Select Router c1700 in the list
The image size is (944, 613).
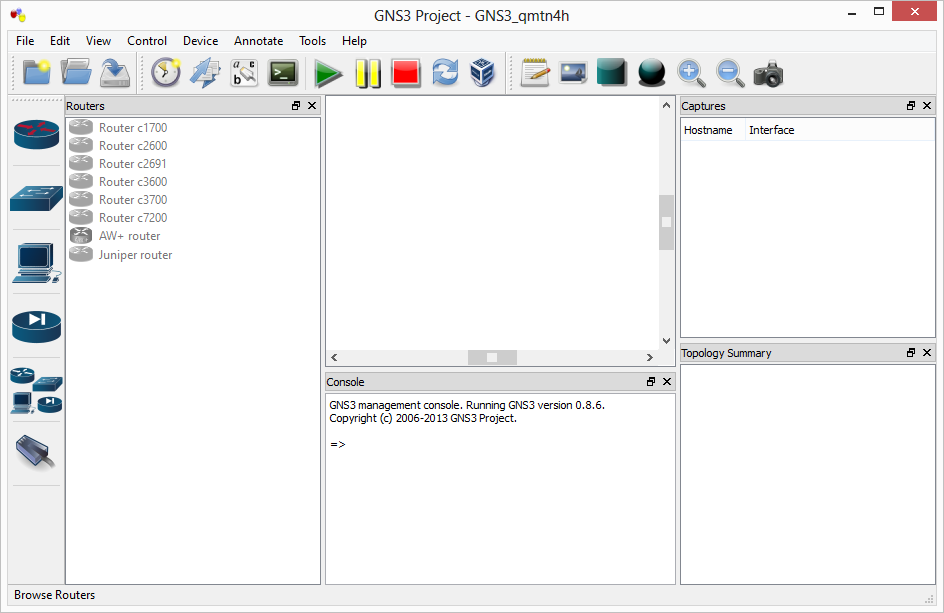pyautogui.click(x=193, y=128)
